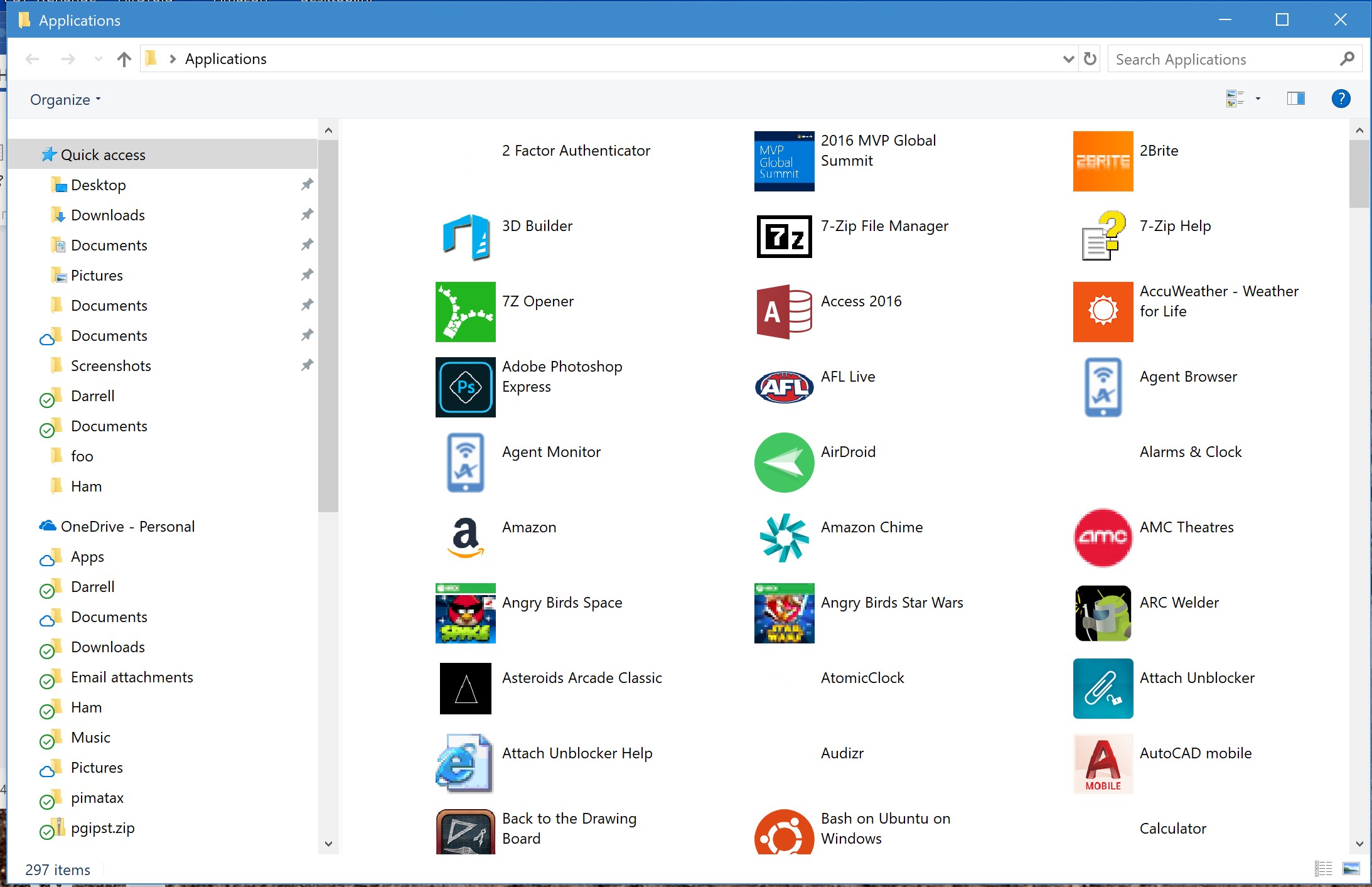Viewport: 1372px width, 887px height.
Task: Go up one folder level
Action: [124, 59]
